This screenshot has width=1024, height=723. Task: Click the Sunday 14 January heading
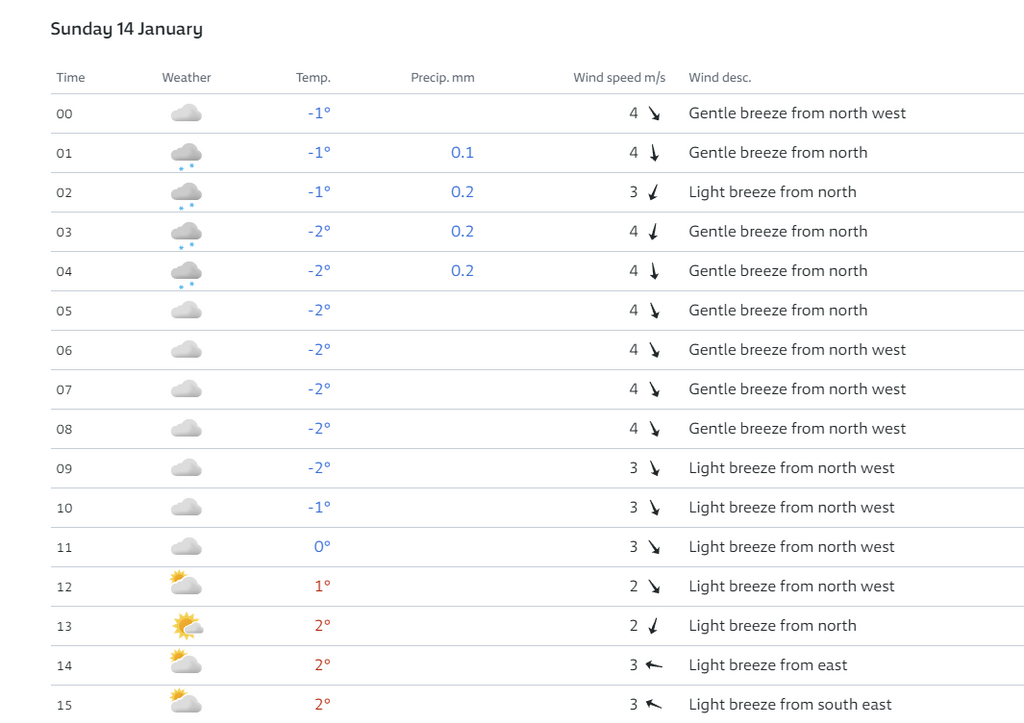127,29
